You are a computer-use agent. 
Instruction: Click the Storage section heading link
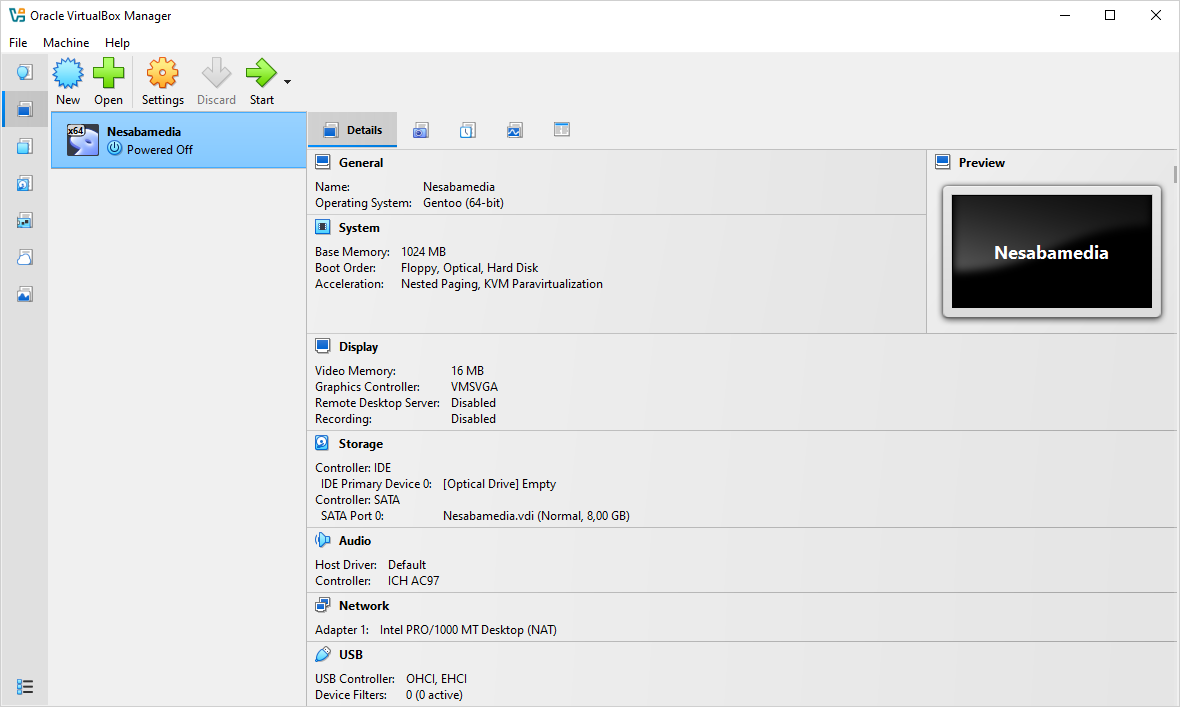[360, 444]
